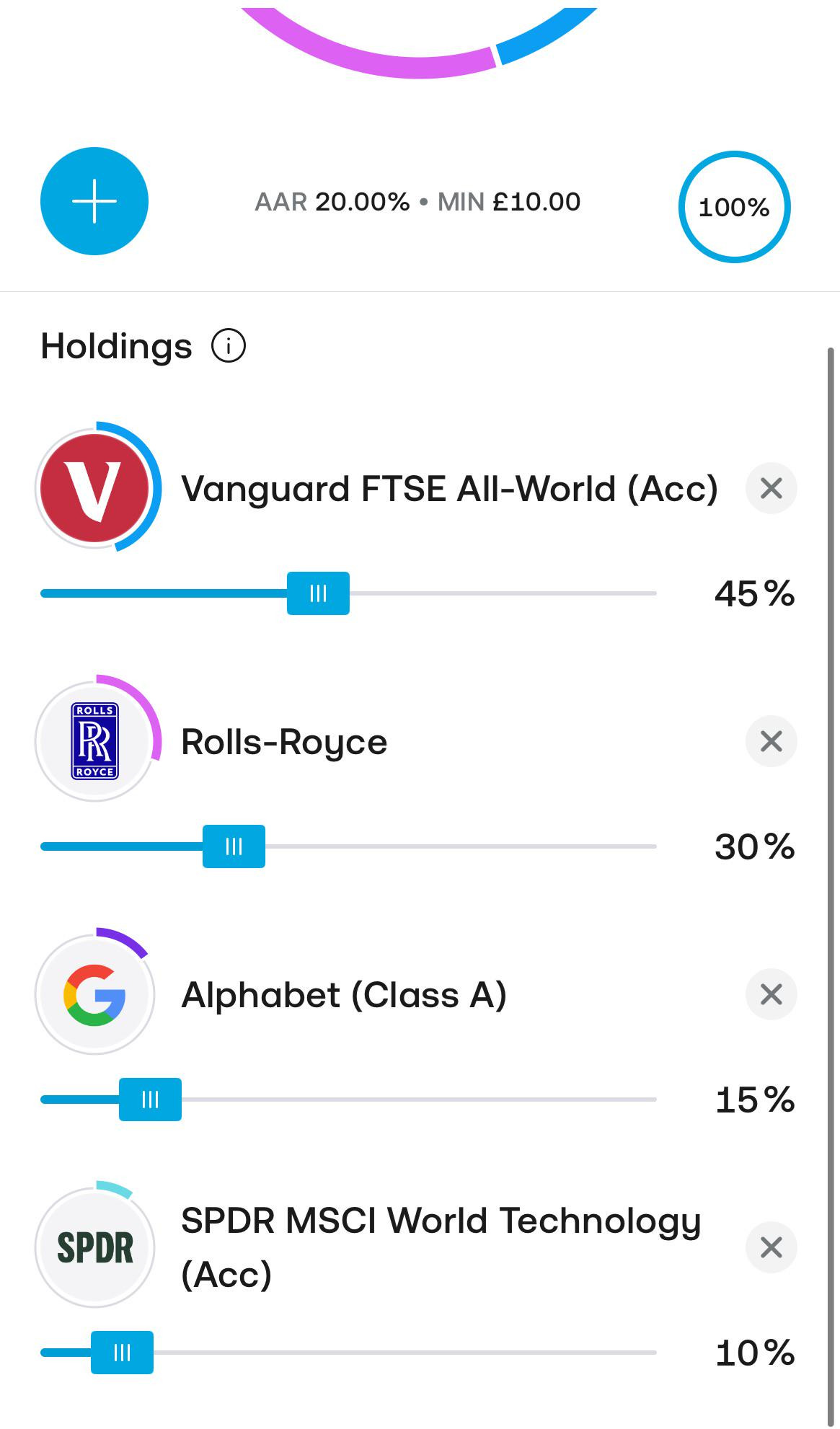Tap the Rolls-Royce logo icon
This screenshot has width=840, height=1429.
pyautogui.click(x=94, y=741)
